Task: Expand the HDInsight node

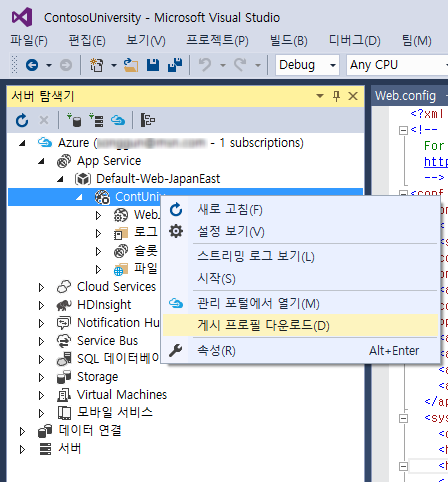Action: point(41,305)
